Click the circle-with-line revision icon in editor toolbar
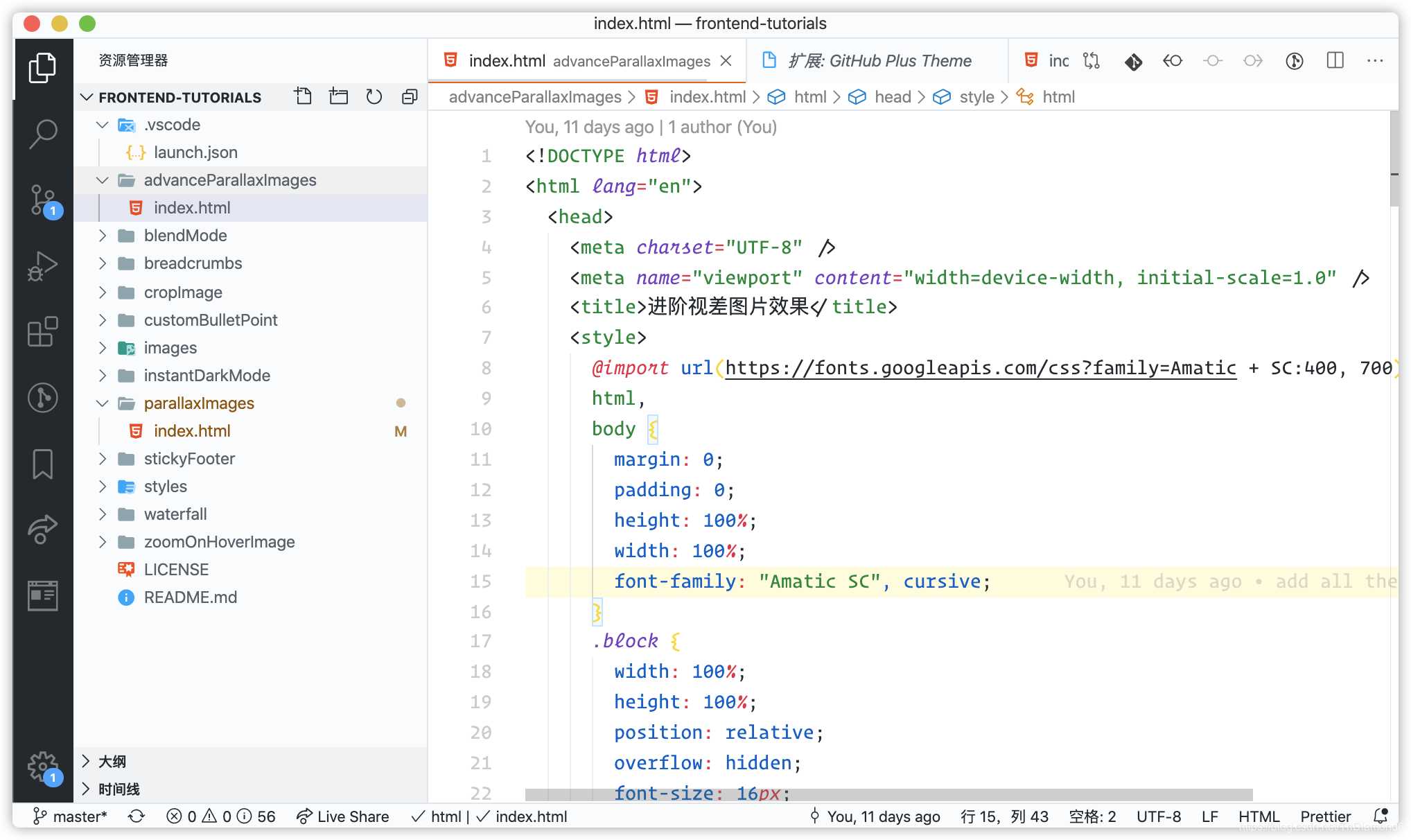 pos(1213,61)
